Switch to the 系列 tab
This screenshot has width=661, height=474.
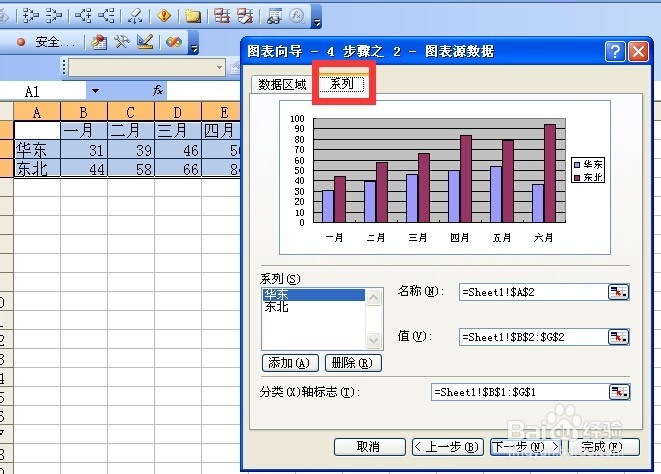(341, 83)
